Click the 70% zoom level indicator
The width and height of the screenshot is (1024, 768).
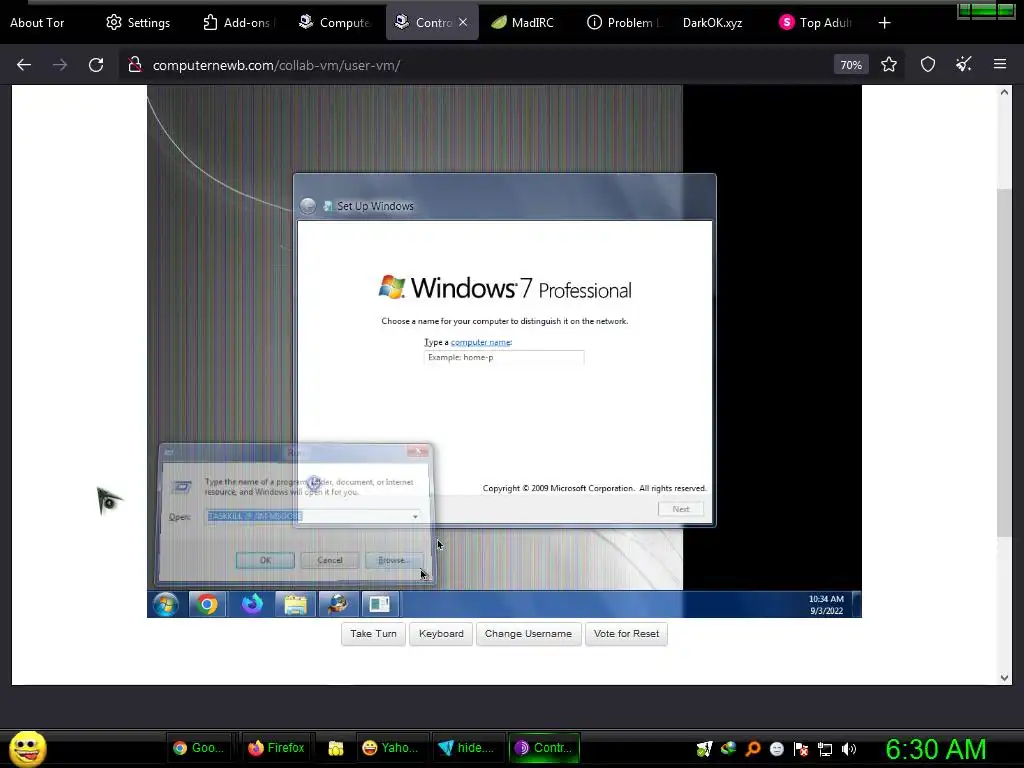click(851, 65)
